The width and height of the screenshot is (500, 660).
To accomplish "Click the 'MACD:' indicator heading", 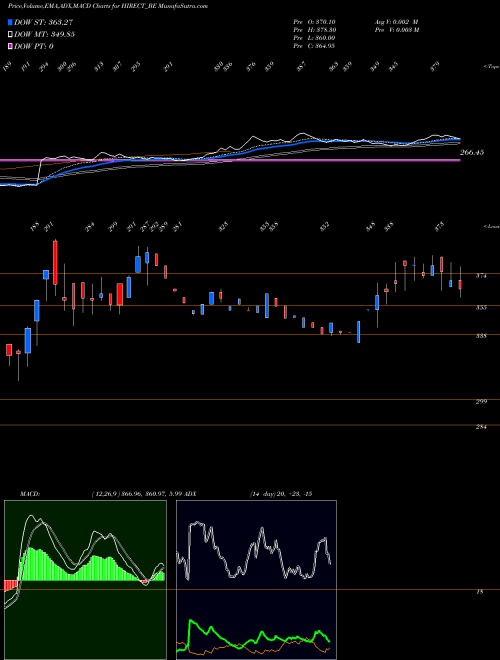I will (x=29, y=494).
